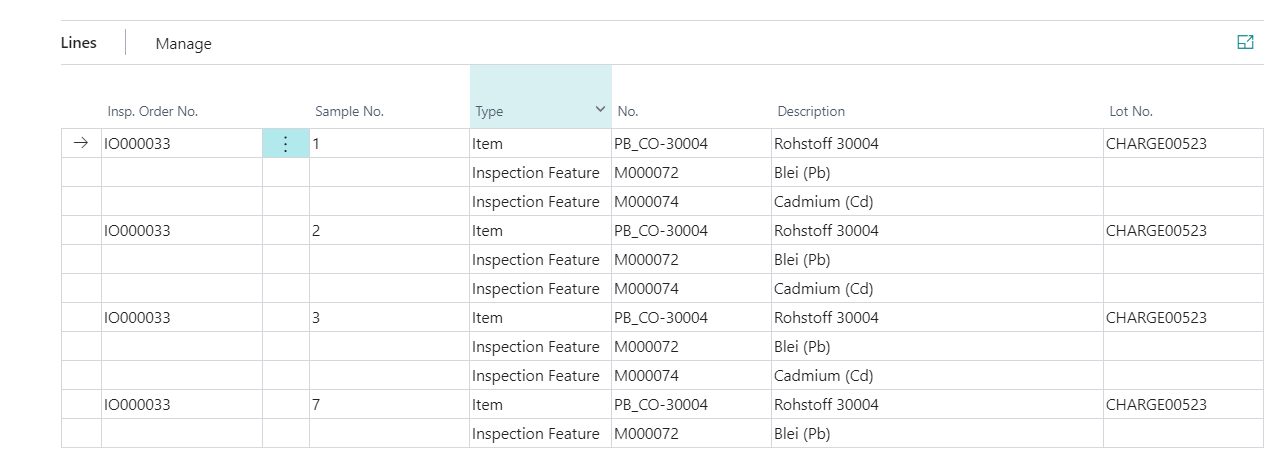
Task: Select Type Item cell for sample 1
Action: (540, 144)
